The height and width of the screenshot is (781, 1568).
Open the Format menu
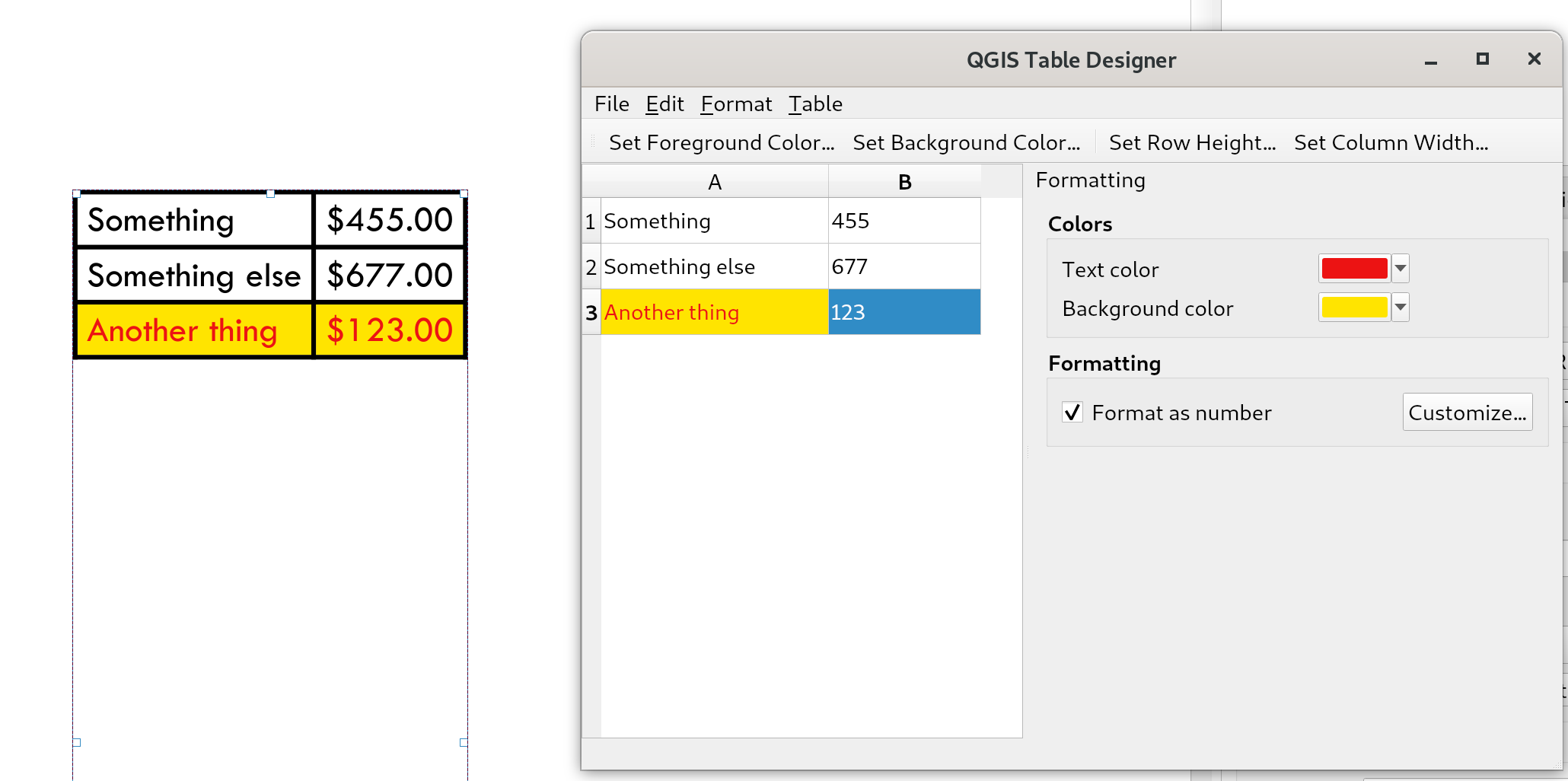click(735, 104)
